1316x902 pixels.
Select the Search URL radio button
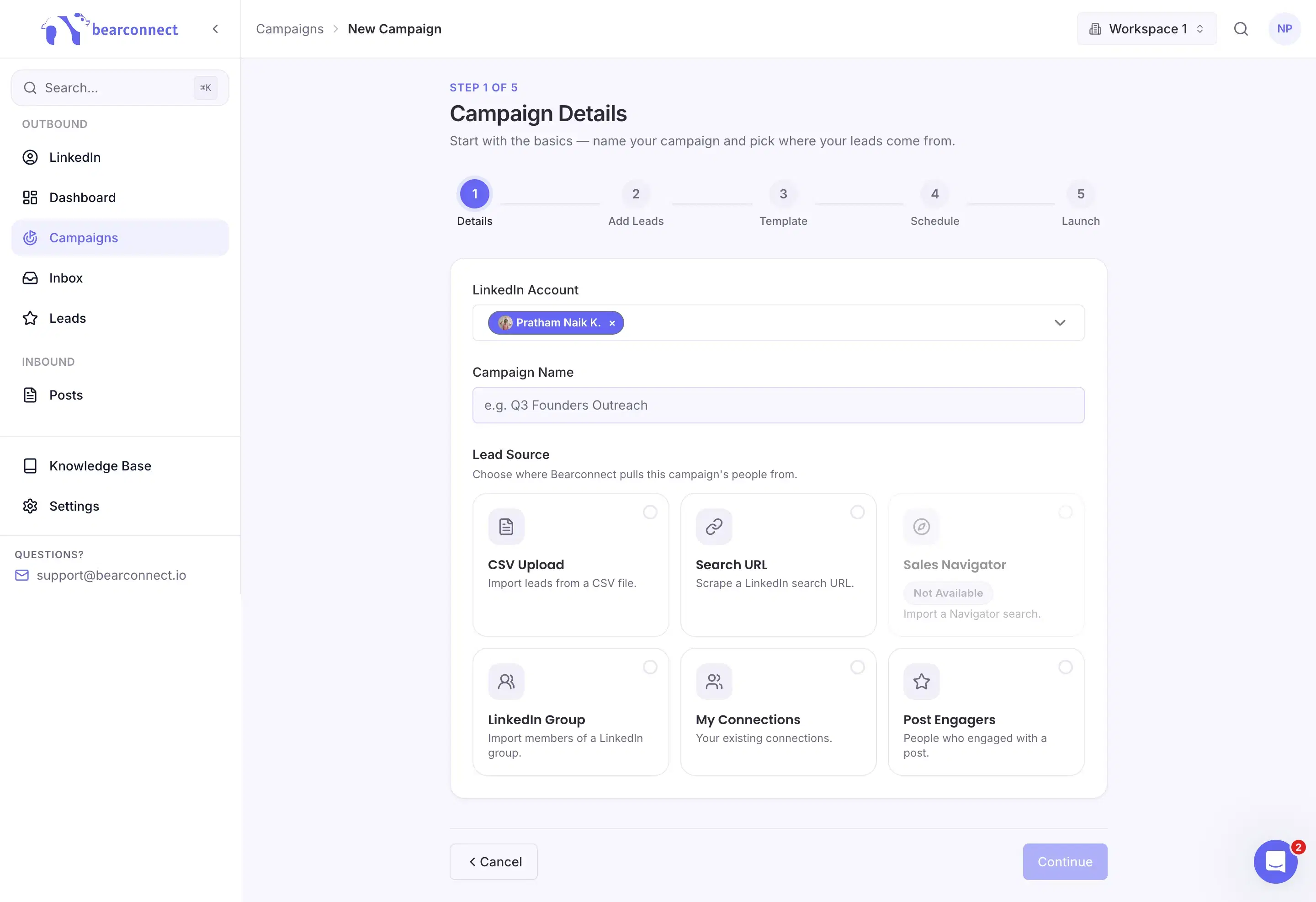point(857,512)
